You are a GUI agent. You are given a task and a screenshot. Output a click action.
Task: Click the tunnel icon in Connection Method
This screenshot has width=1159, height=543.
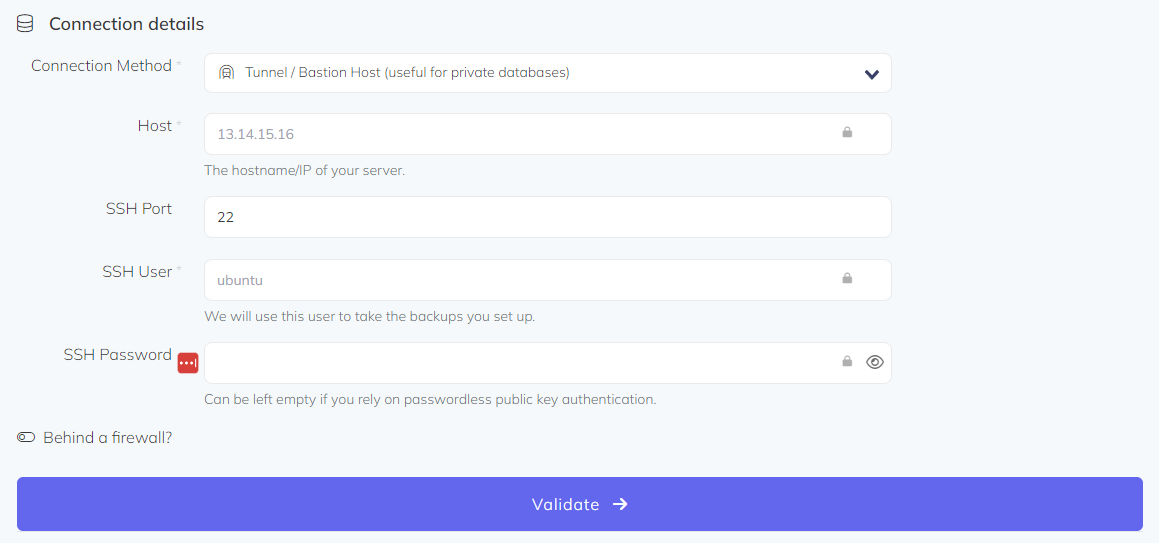[227, 73]
